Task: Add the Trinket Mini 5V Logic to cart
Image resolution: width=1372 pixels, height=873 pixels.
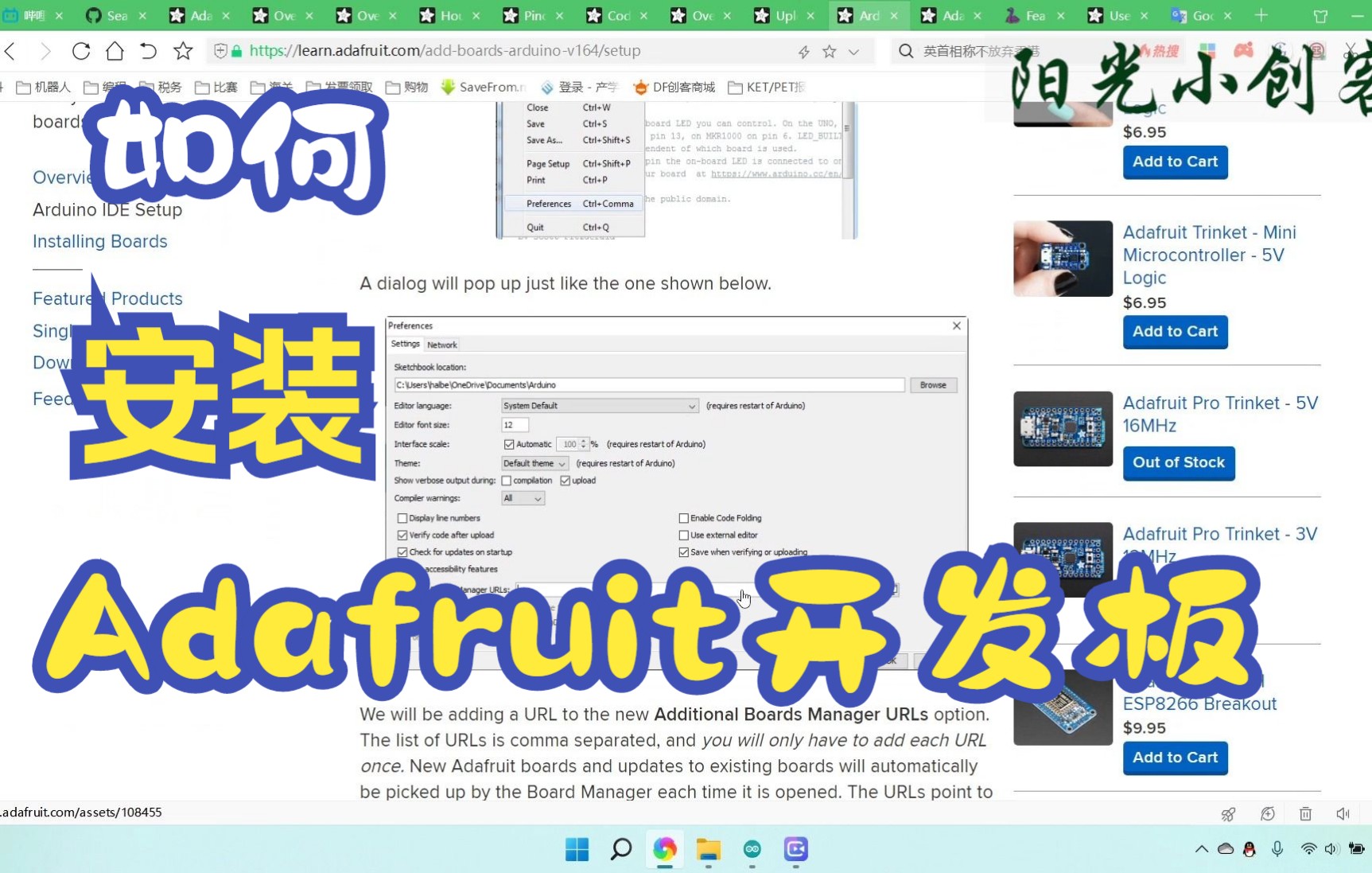Action: pos(1175,331)
